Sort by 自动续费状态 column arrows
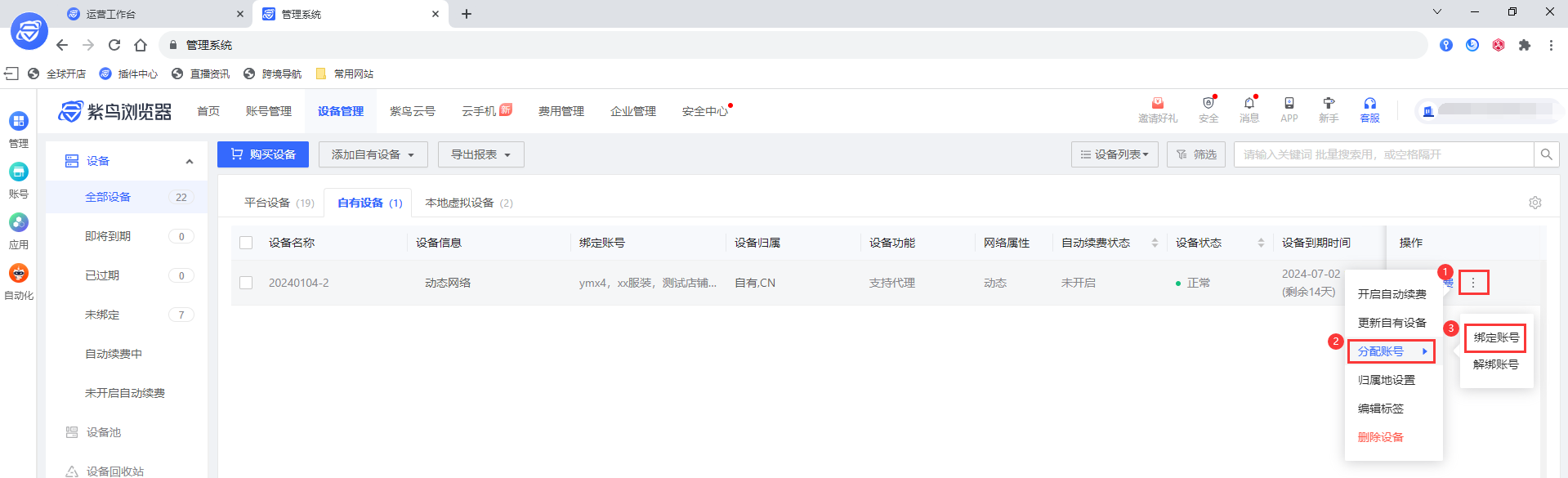 pyautogui.click(x=1155, y=243)
